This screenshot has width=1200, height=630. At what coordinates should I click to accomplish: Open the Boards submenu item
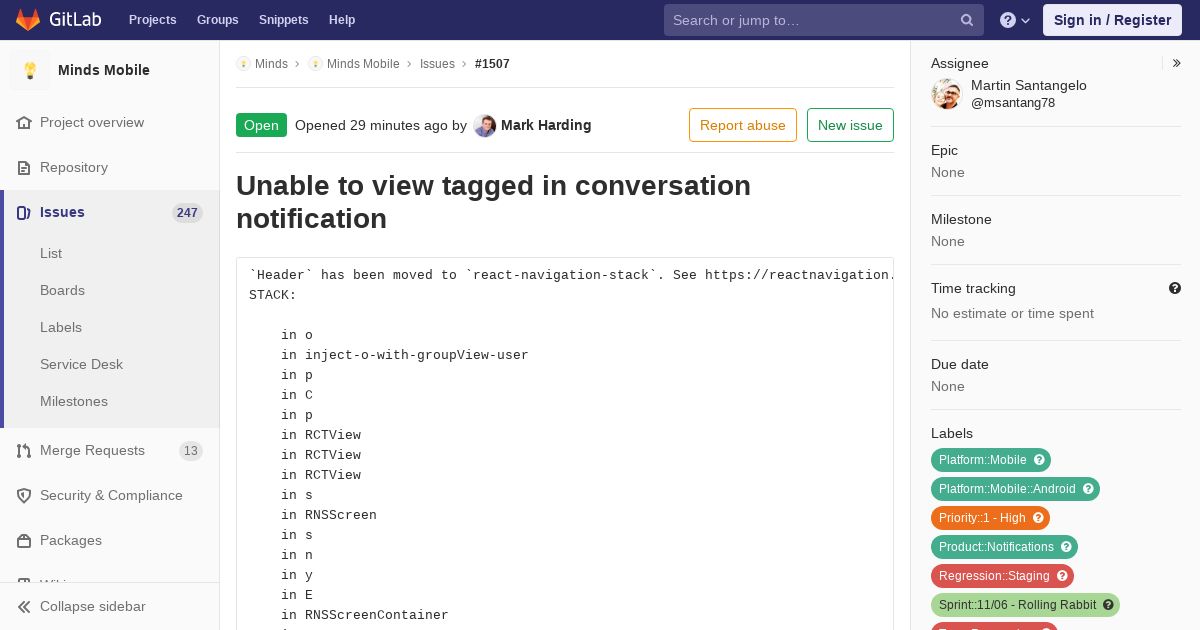[62, 290]
